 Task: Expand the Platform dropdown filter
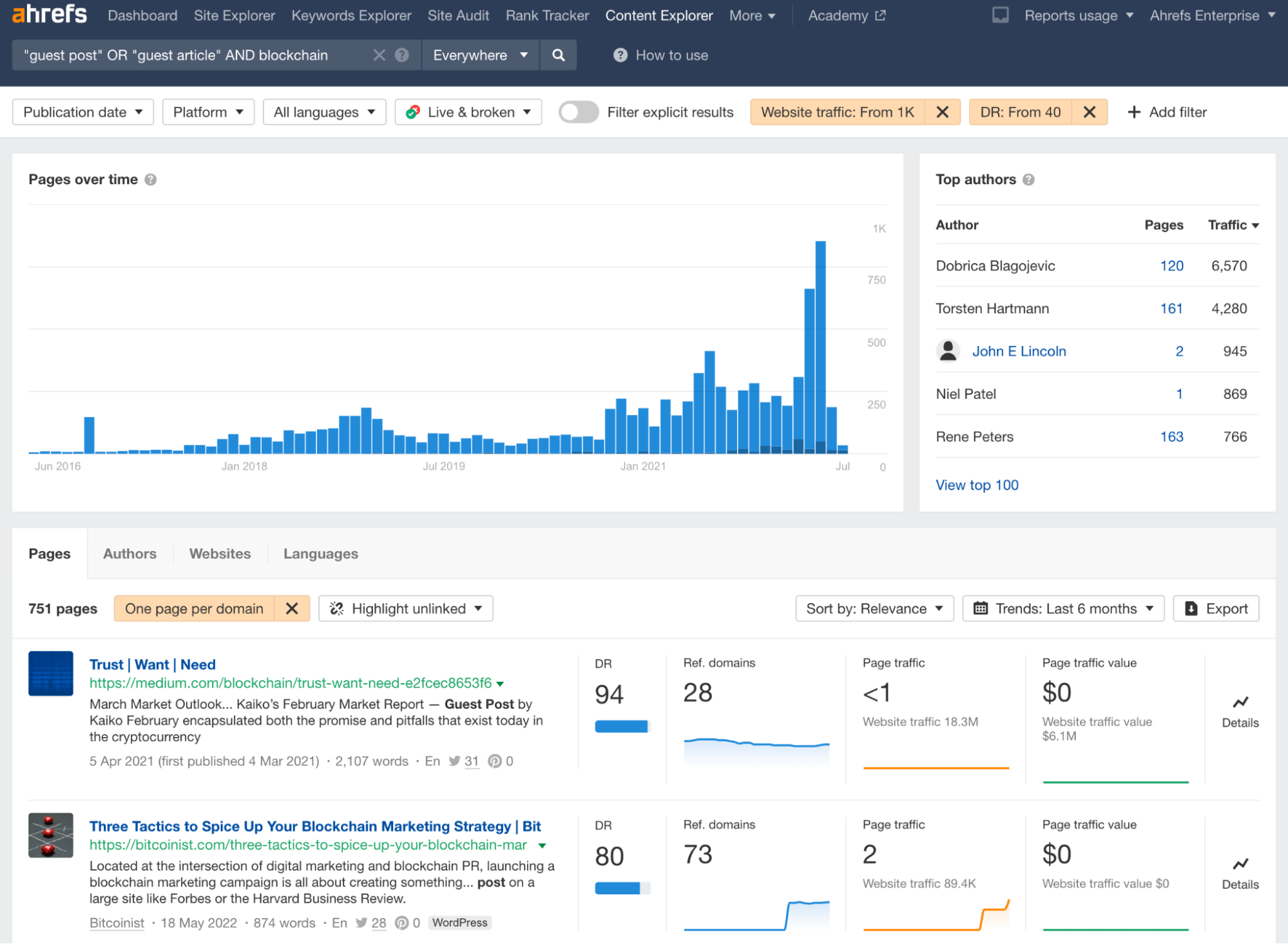tap(208, 111)
